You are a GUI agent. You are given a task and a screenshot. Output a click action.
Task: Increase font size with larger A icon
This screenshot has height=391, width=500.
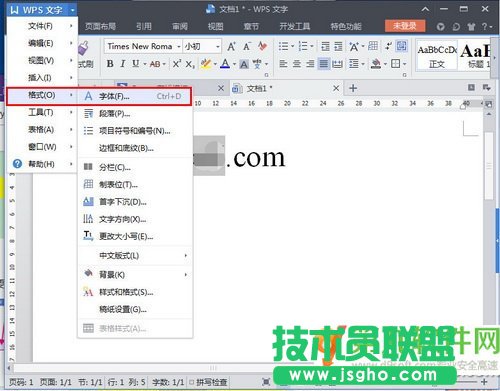click(231, 46)
